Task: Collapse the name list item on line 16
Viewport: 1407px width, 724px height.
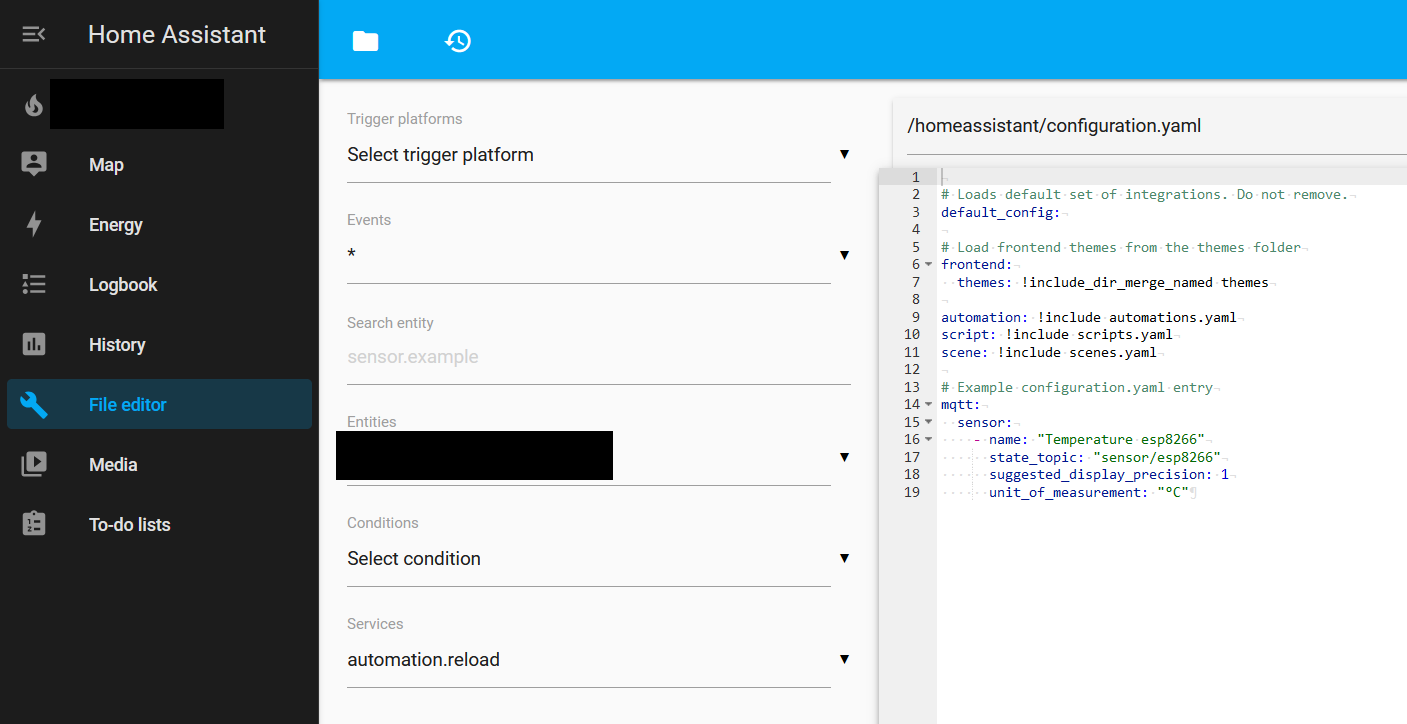Action: (x=929, y=439)
